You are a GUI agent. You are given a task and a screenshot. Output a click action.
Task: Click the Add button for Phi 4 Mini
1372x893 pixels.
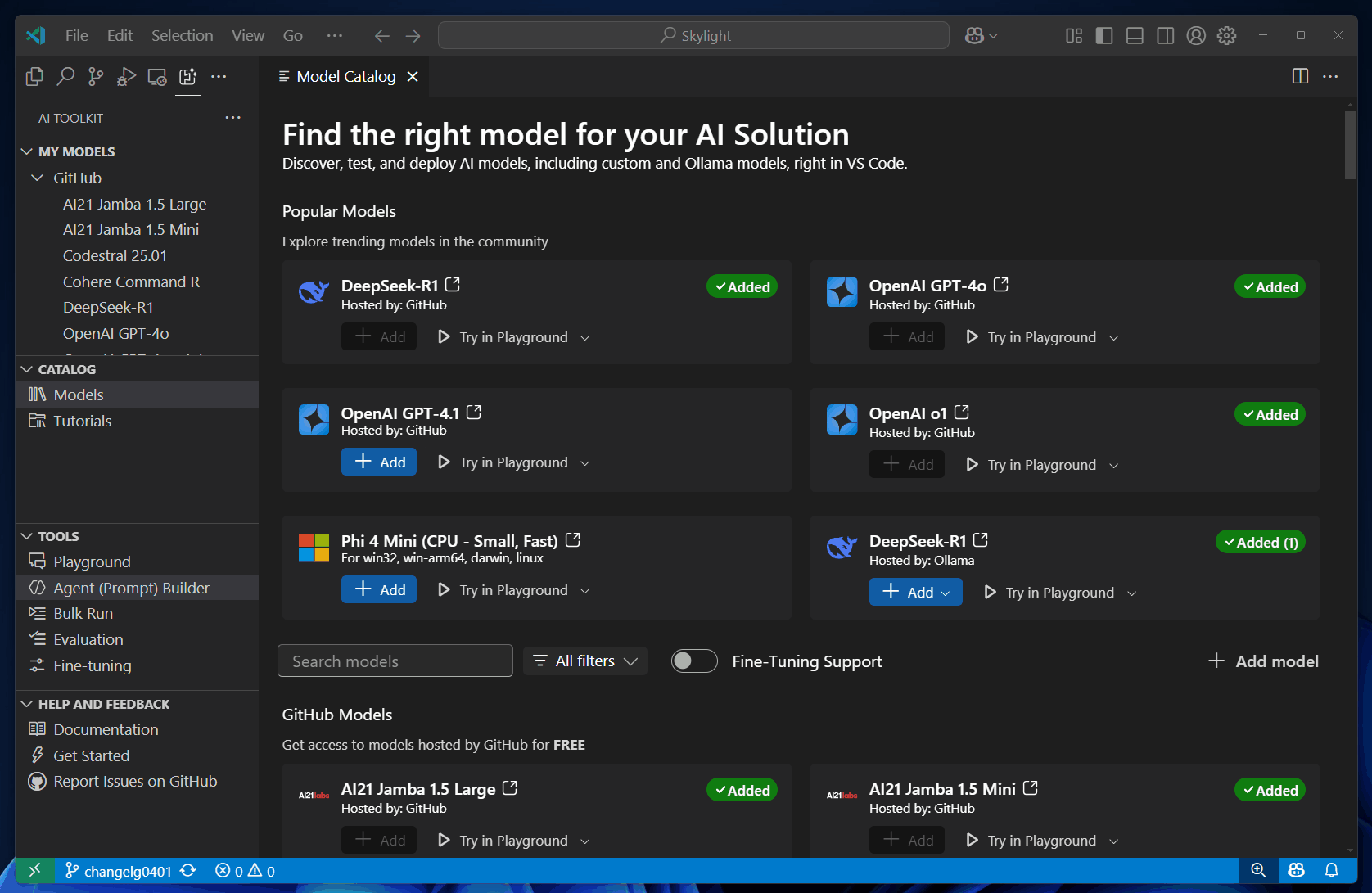tap(378, 589)
